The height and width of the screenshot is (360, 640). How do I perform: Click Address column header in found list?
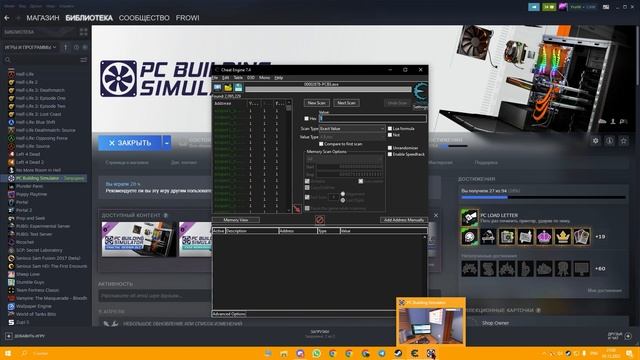pyautogui.click(x=230, y=104)
